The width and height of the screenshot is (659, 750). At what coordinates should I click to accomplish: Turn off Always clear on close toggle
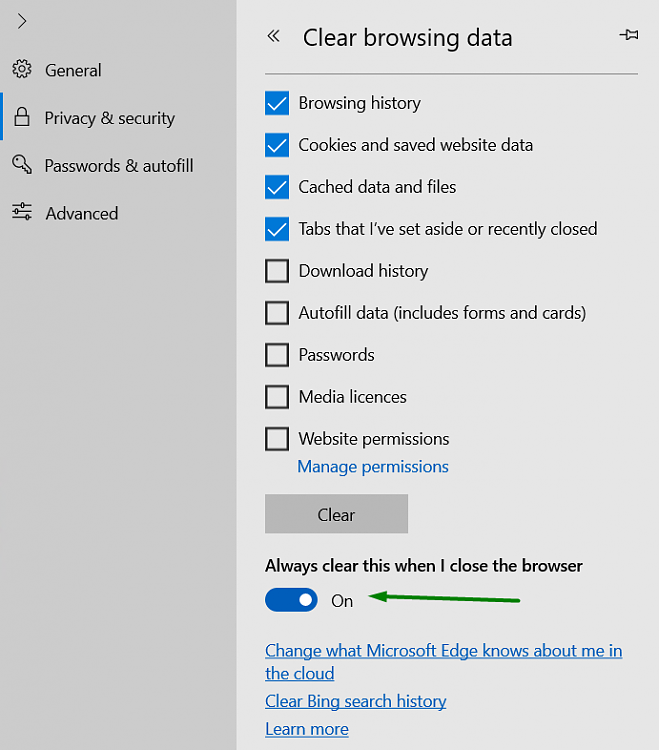[291, 600]
